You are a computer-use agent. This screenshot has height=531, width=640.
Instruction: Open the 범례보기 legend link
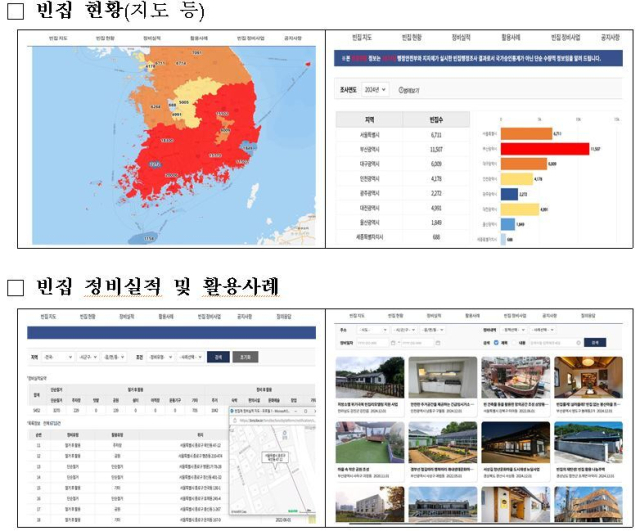(409, 91)
